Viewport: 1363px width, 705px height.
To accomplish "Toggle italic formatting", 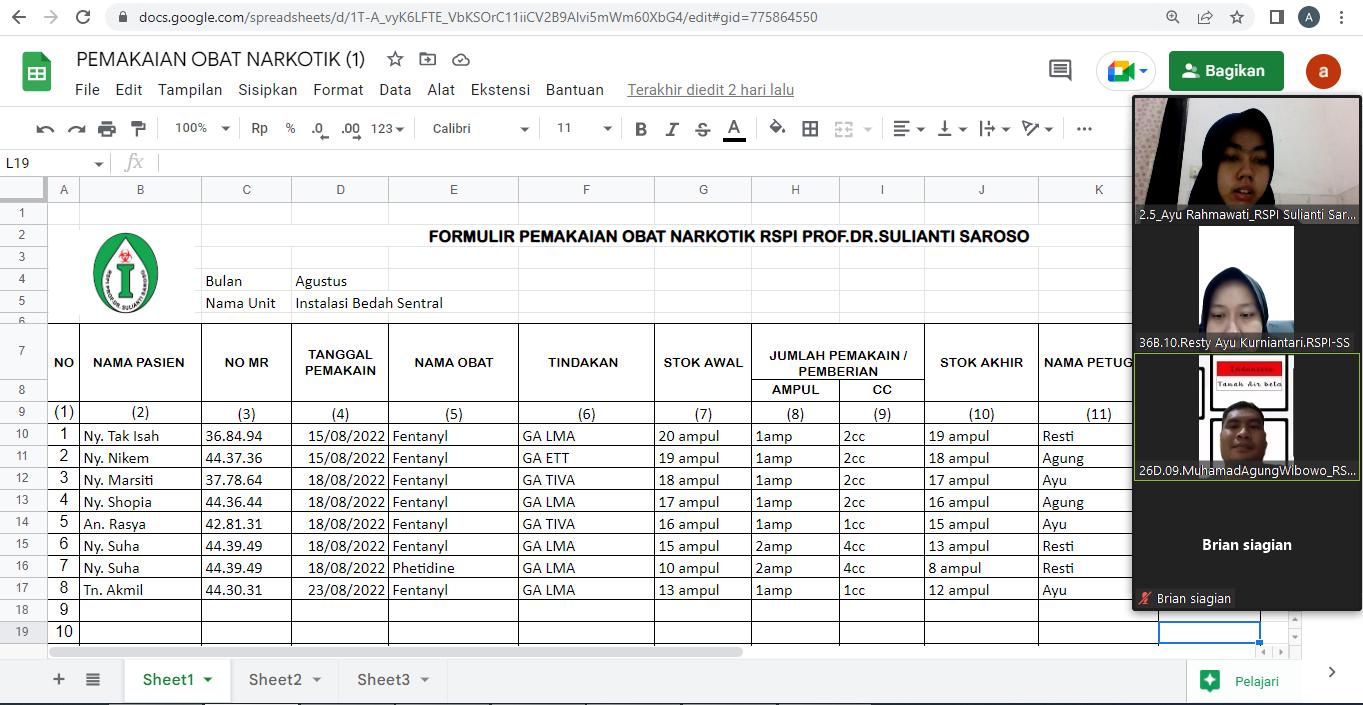I will tap(672, 129).
